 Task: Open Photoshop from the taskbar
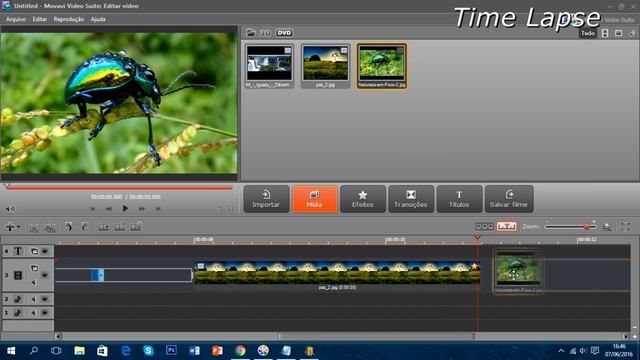point(171,351)
